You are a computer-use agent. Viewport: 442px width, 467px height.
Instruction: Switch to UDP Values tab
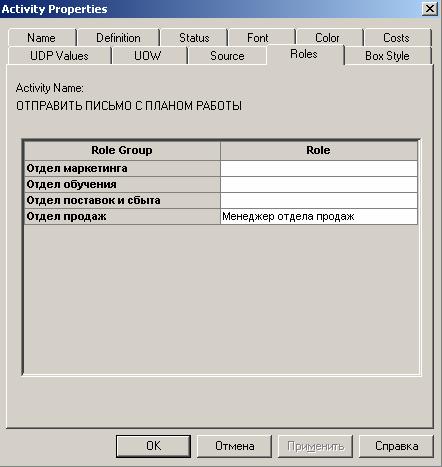tap(59, 56)
